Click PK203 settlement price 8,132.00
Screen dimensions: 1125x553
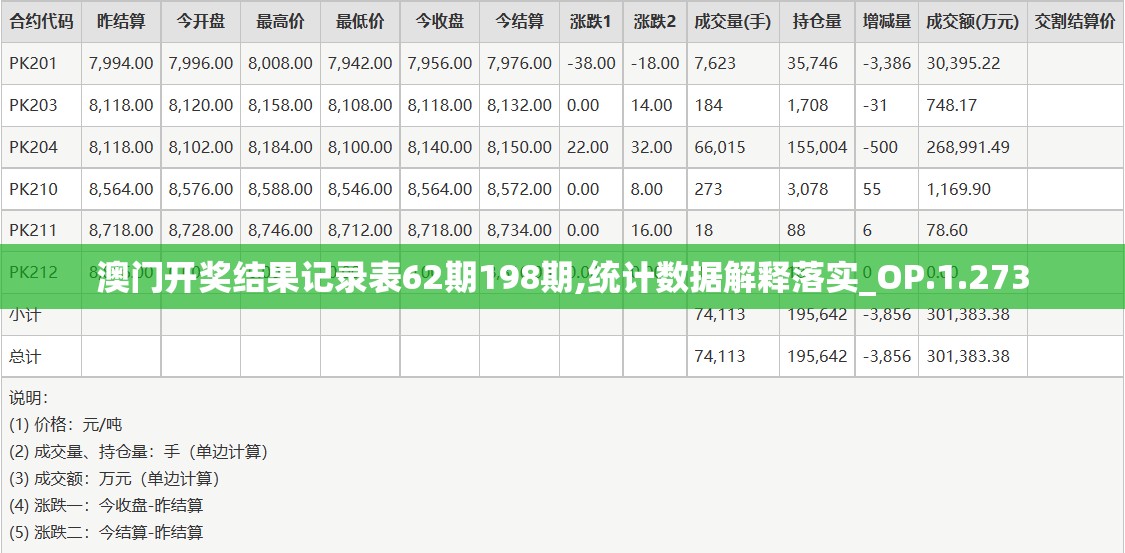pyautogui.click(x=519, y=105)
